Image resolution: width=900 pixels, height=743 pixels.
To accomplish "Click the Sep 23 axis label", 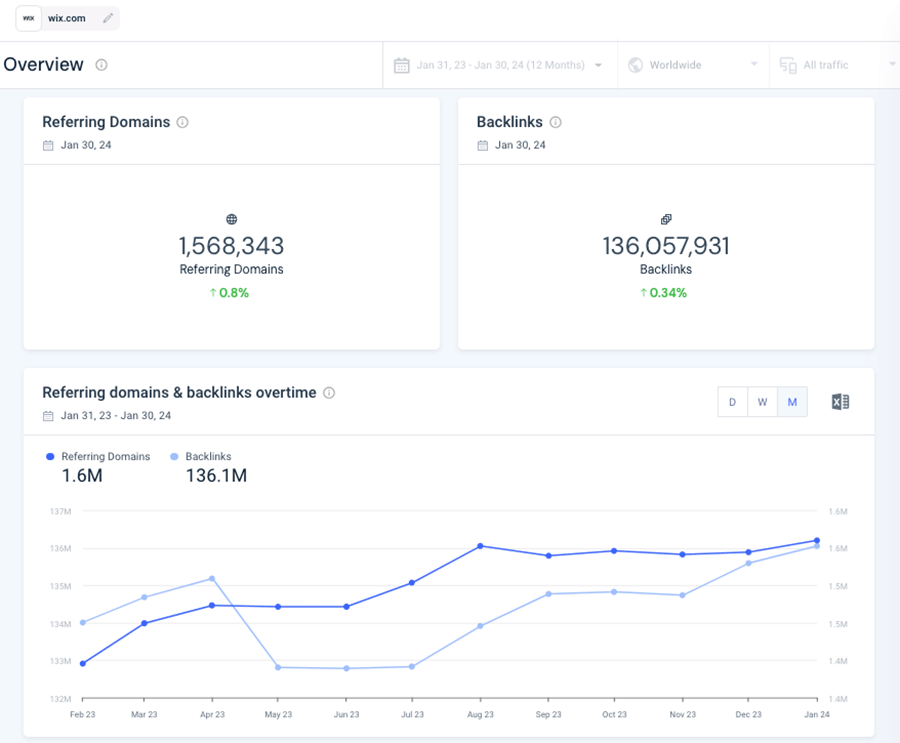I will pyautogui.click(x=548, y=714).
